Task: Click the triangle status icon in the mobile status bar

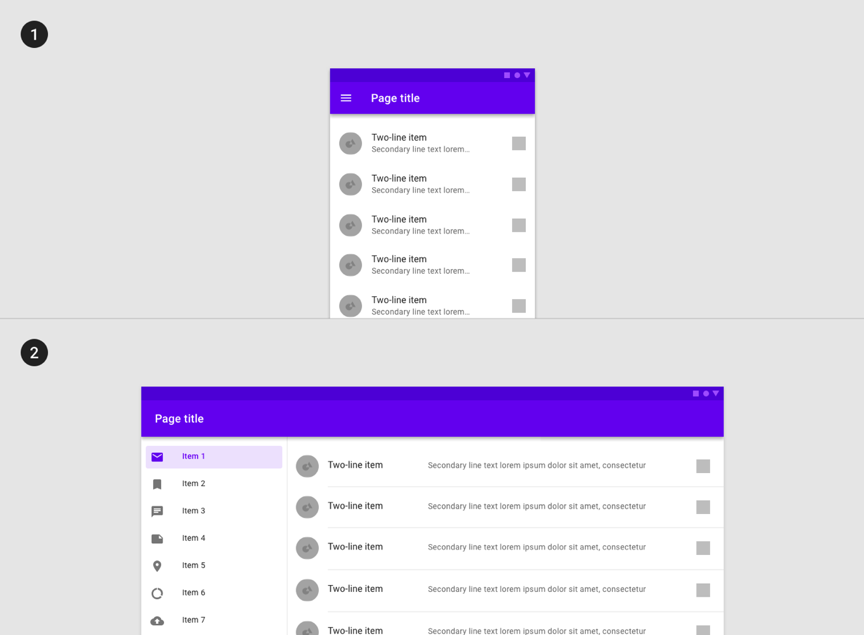Action: pos(527,75)
